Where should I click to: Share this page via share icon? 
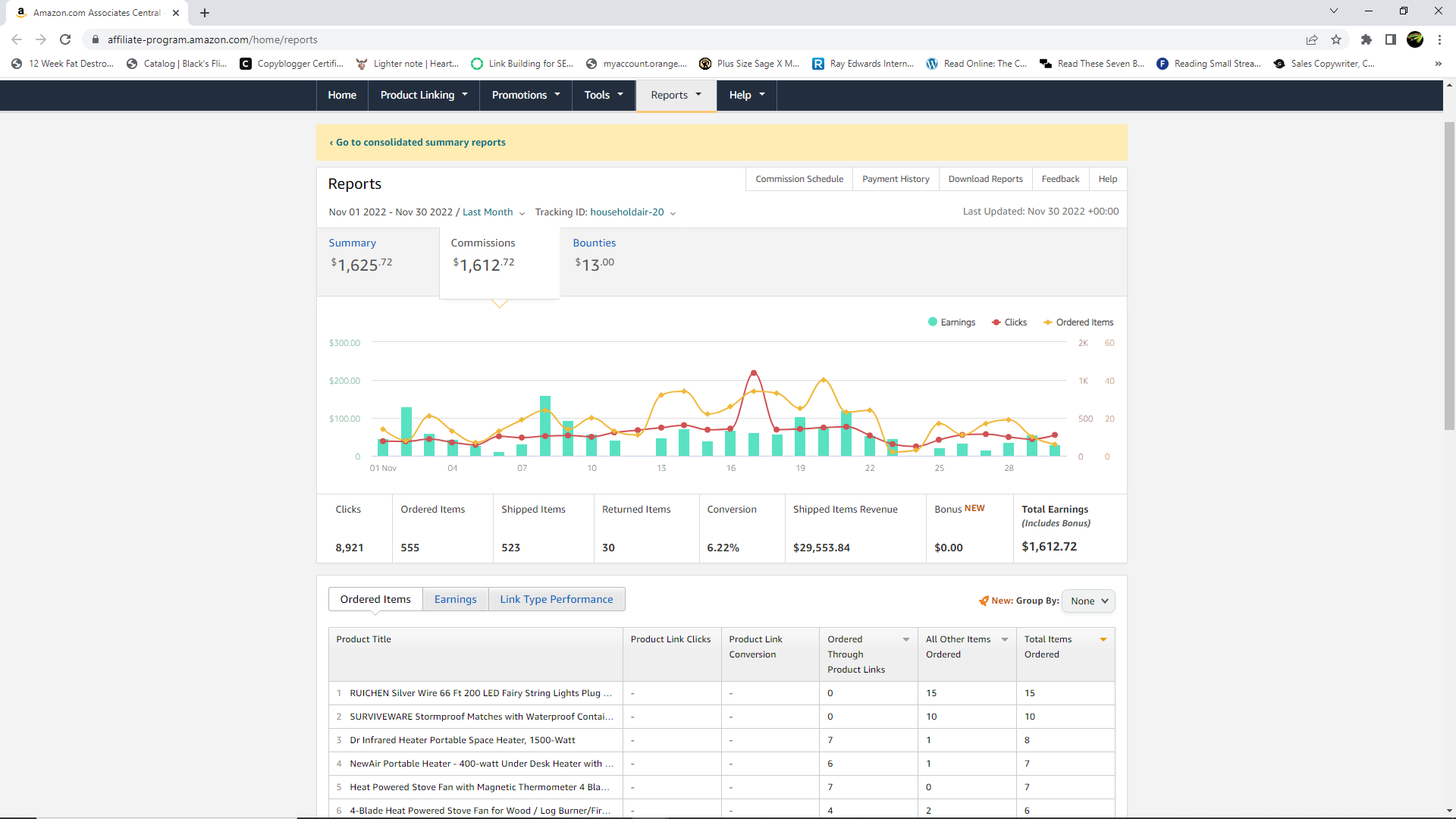click(1312, 39)
